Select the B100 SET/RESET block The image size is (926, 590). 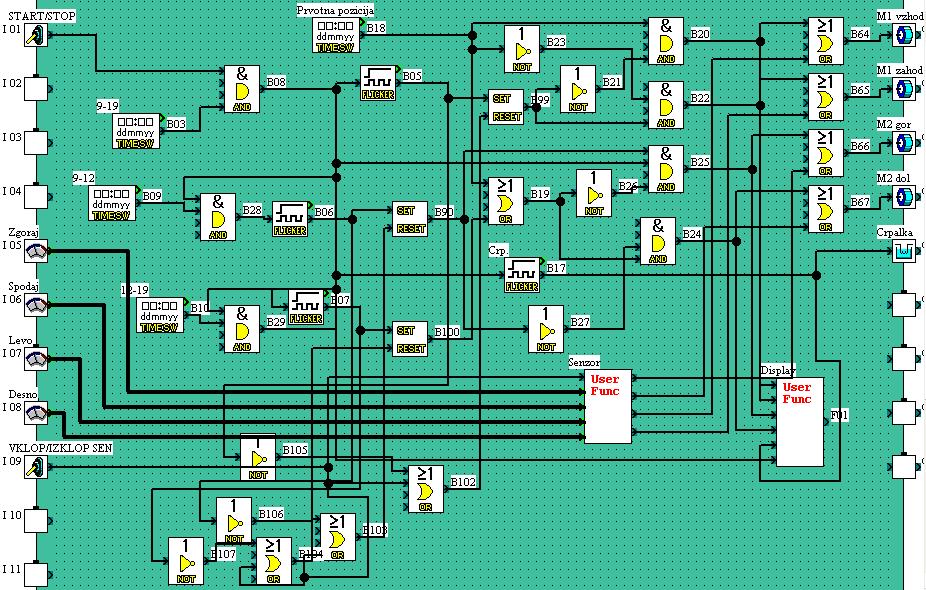(x=410, y=339)
